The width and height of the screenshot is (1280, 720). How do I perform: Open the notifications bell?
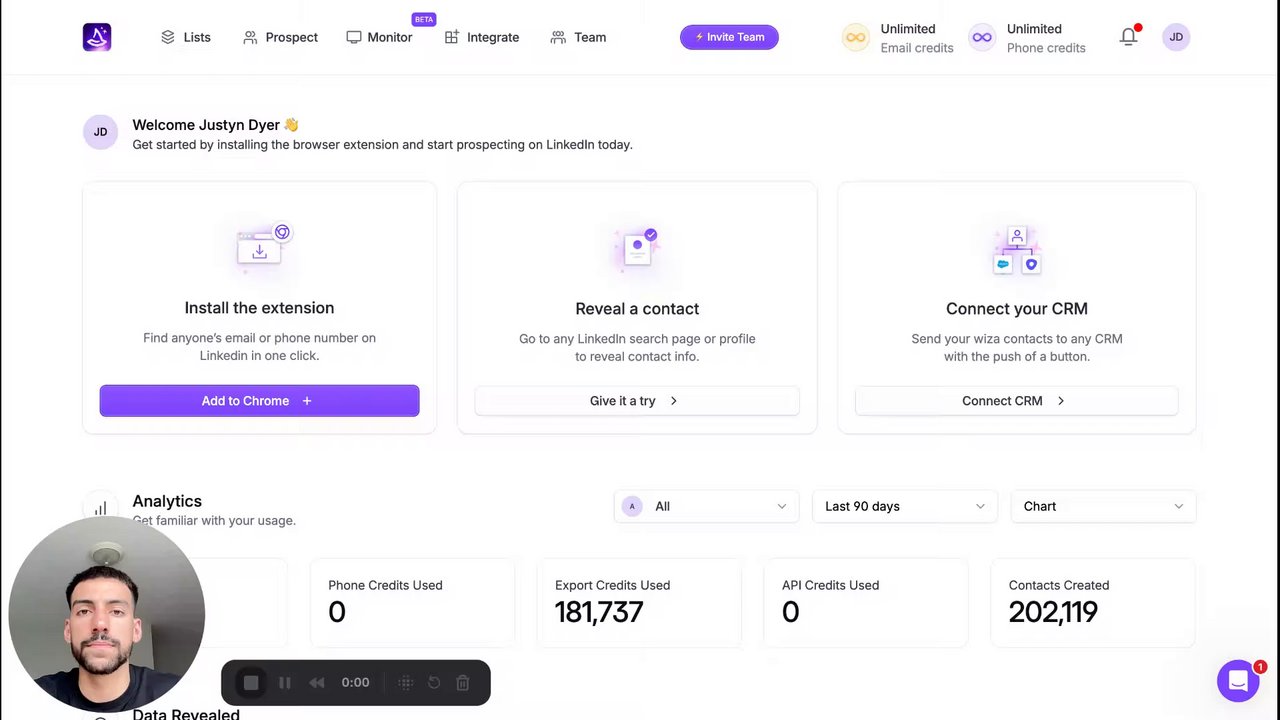coord(1129,37)
